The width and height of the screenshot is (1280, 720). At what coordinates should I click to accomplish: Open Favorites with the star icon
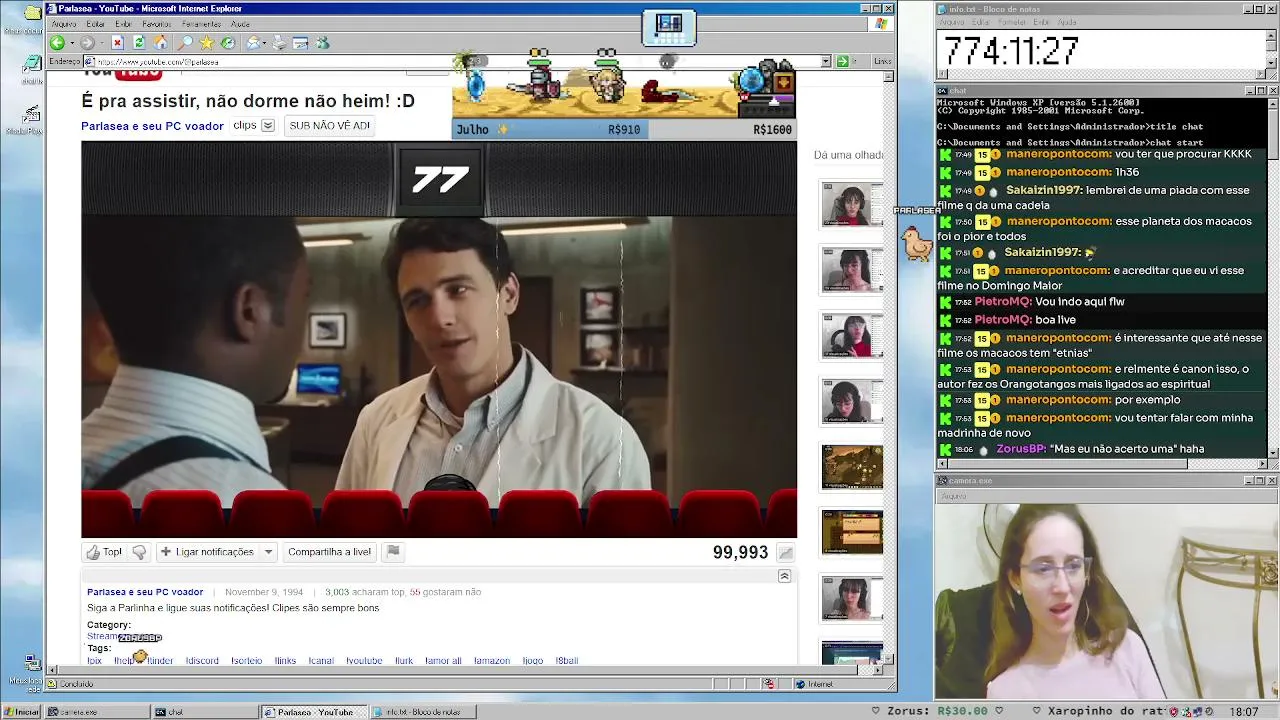[207, 43]
